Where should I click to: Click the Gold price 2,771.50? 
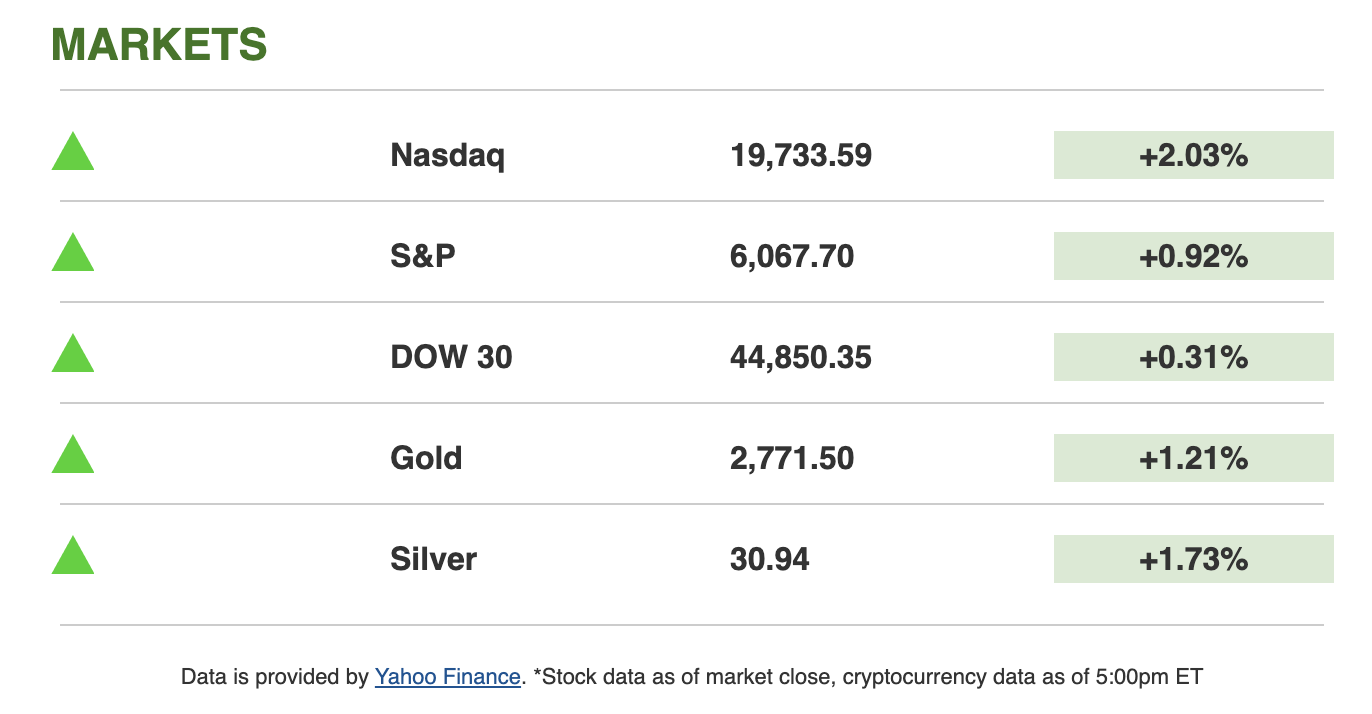tap(792, 459)
